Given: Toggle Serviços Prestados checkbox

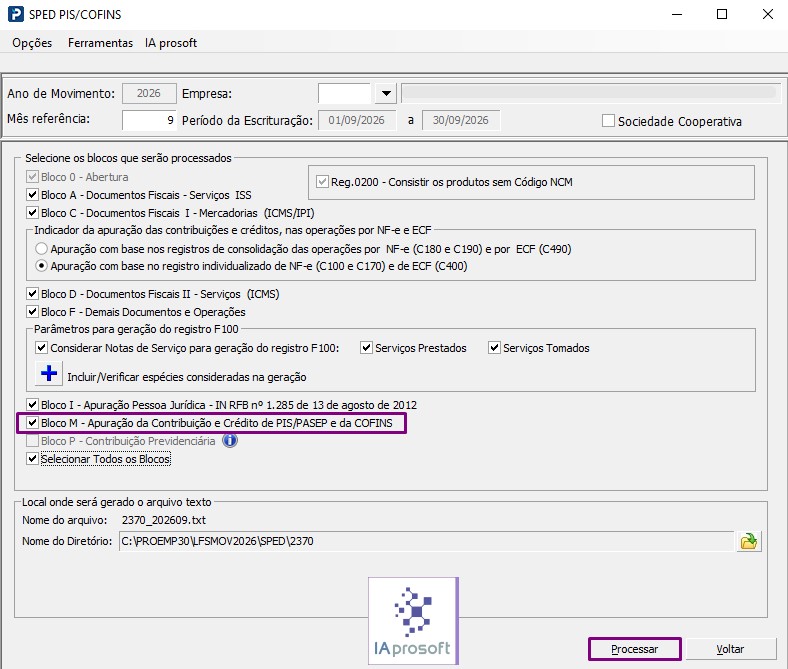Looking at the screenshot, I should (366, 348).
